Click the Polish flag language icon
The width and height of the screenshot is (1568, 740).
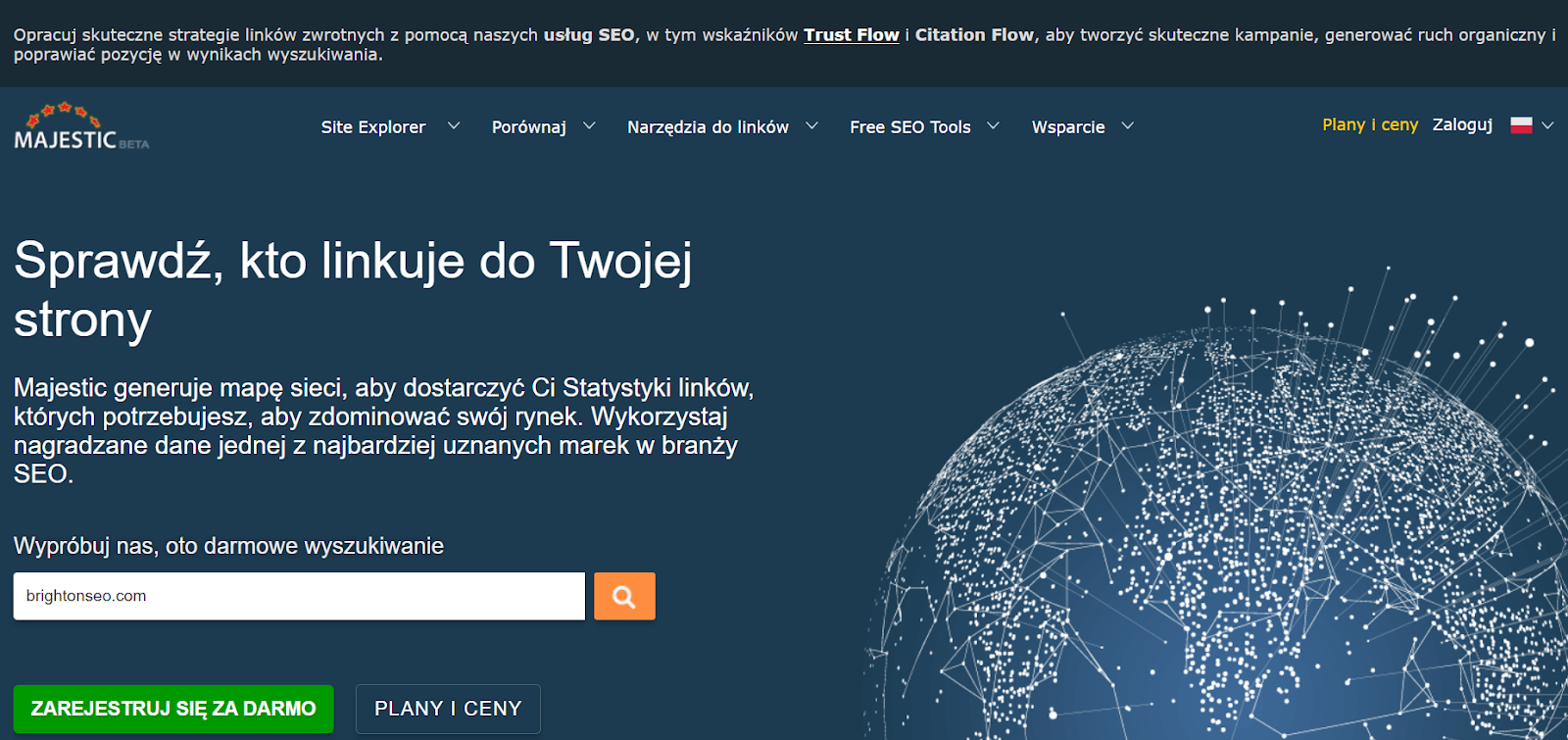(x=1521, y=125)
